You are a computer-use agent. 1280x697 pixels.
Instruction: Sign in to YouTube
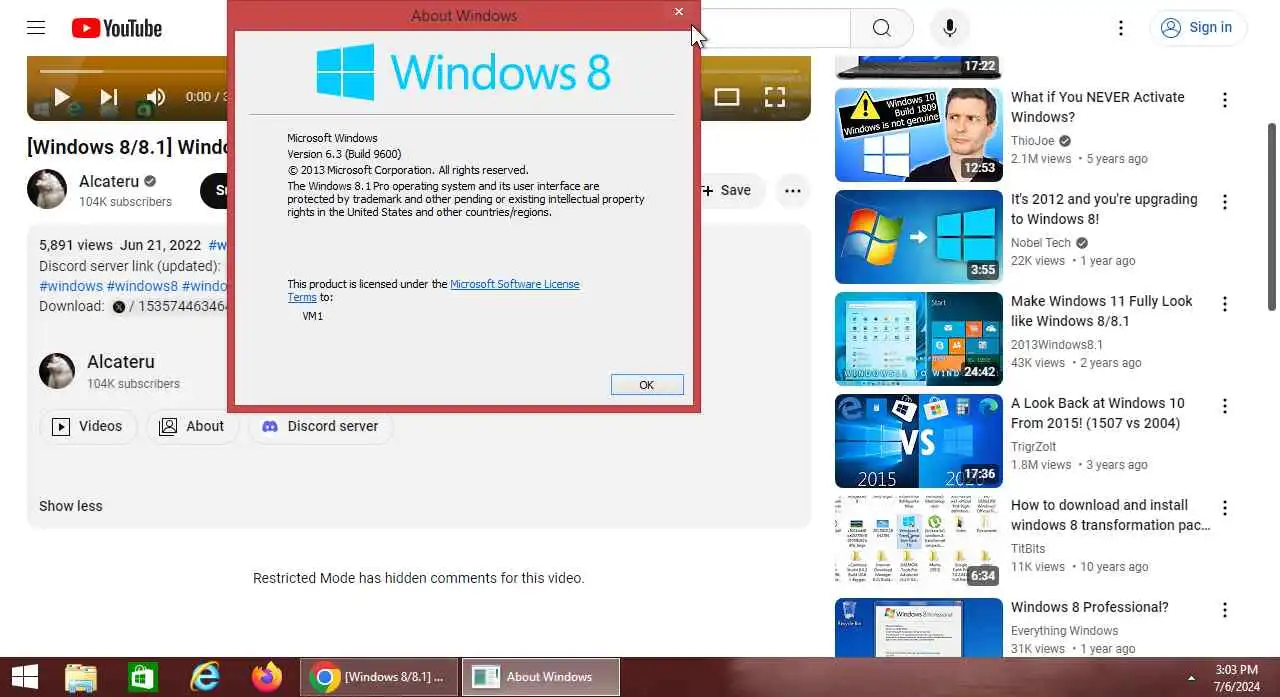1197,28
